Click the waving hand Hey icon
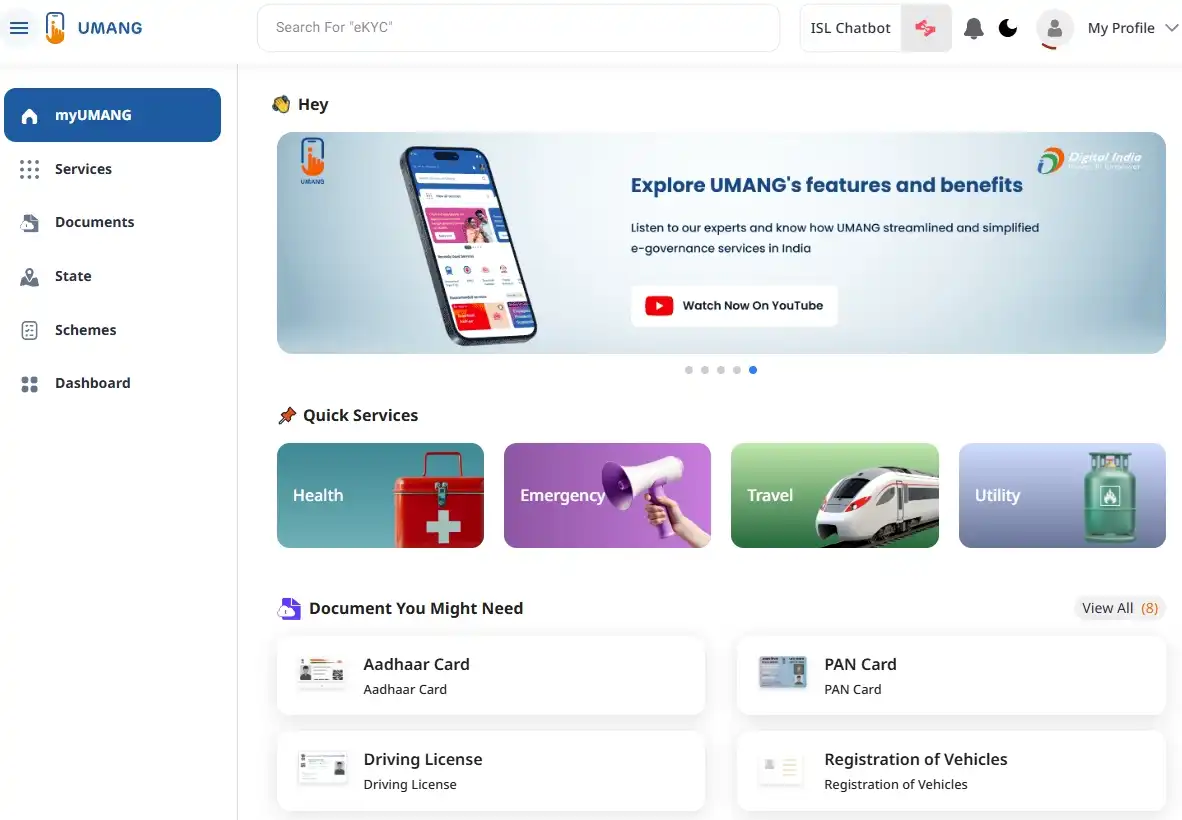The height and width of the screenshot is (820, 1182). coord(281,104)
